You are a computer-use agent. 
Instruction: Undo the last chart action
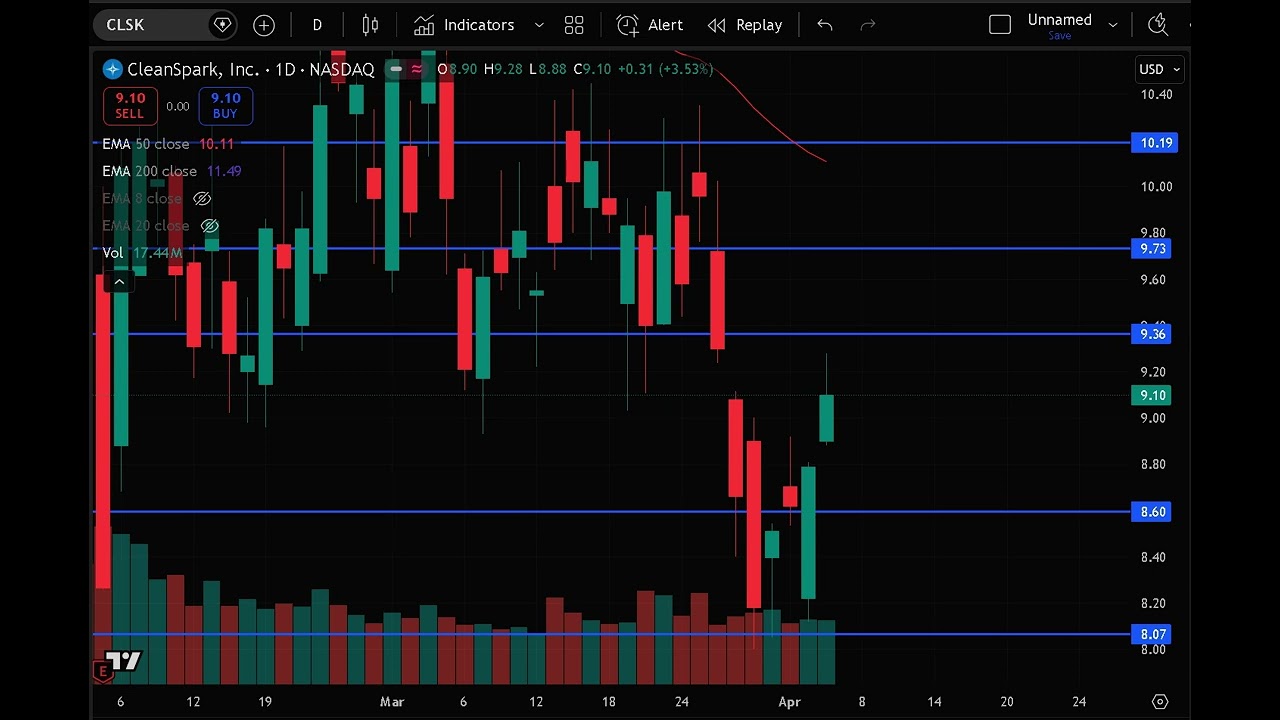(x=824, y=25)
